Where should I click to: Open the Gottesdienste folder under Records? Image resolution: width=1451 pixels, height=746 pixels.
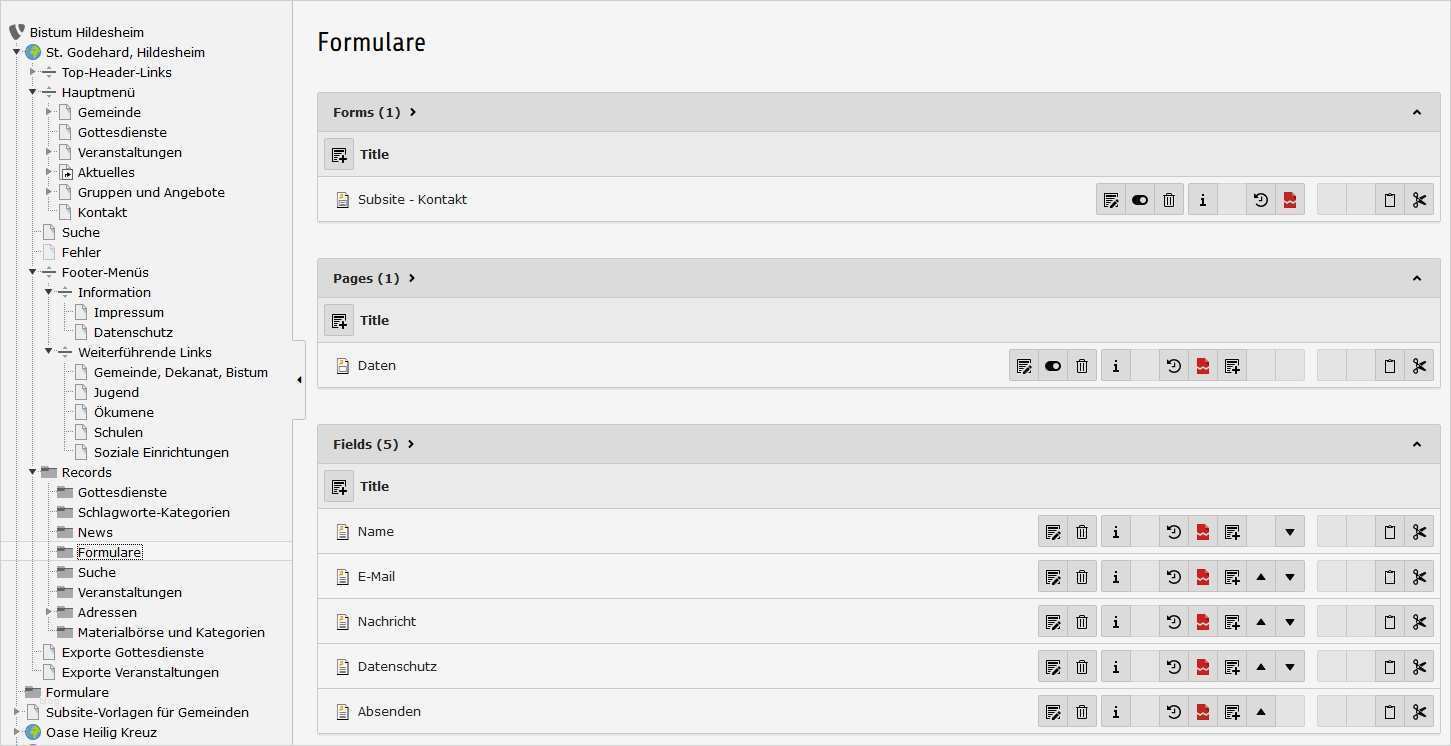pyautogui.click(x=122, y=492)
